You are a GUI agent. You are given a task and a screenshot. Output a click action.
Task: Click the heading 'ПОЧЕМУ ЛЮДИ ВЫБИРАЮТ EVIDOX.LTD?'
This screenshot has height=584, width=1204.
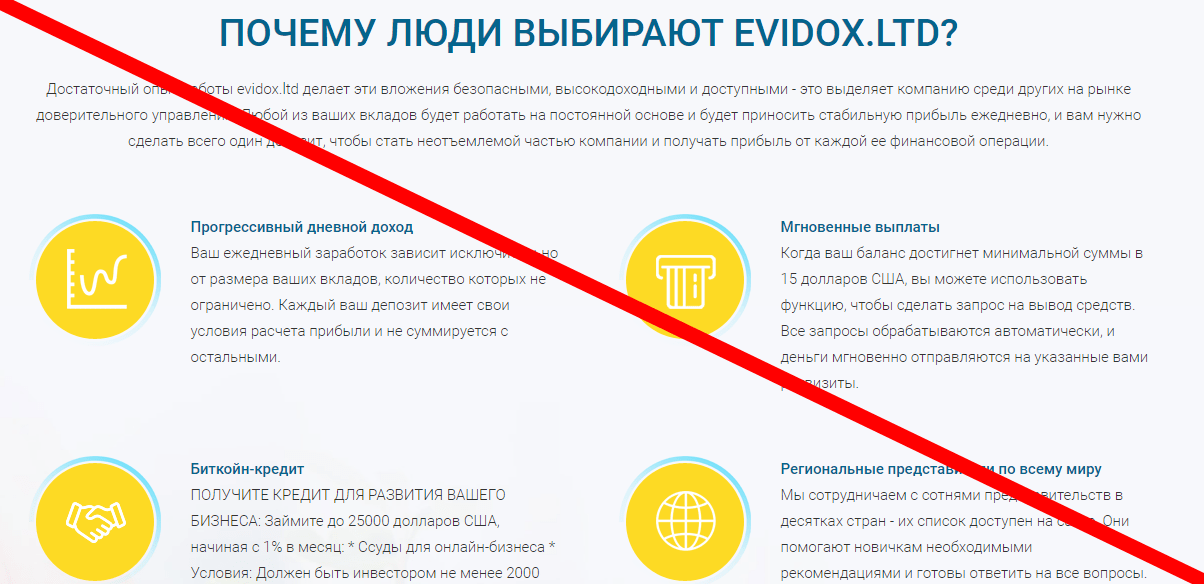point(589,35)
